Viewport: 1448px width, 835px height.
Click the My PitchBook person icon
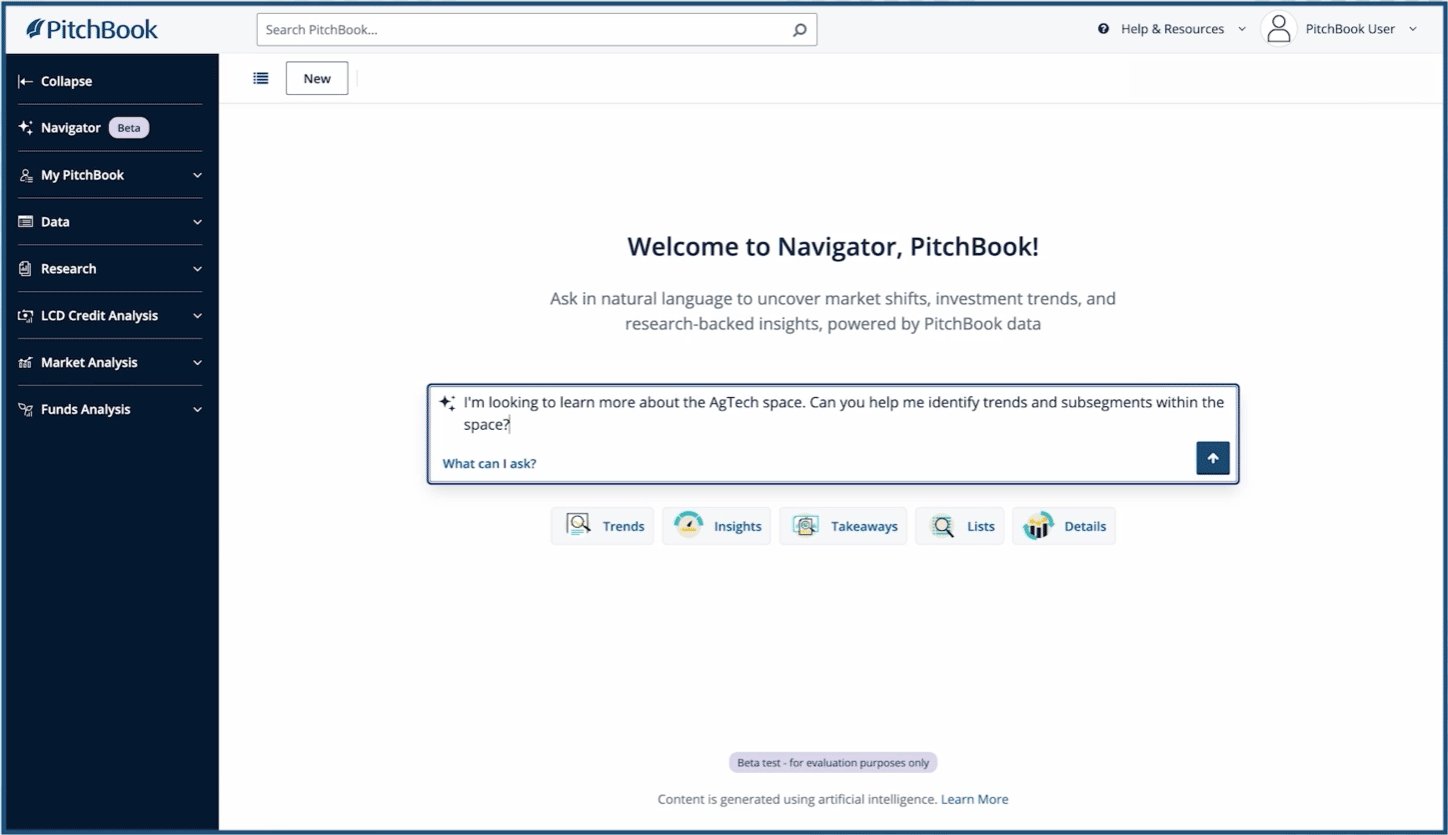[26, 175]
